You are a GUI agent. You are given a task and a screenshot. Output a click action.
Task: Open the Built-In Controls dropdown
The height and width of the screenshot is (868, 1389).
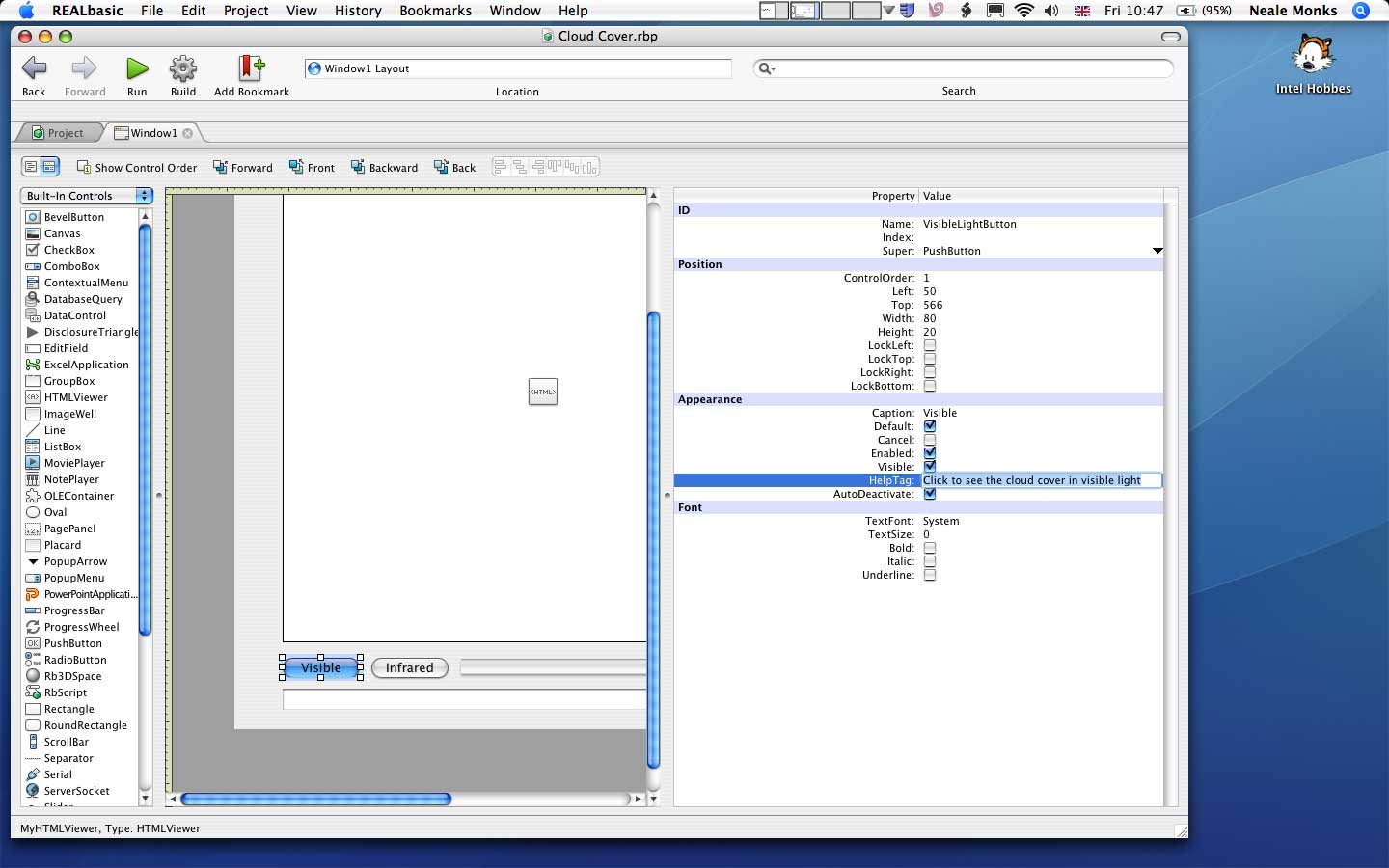[x=87, y=196]
